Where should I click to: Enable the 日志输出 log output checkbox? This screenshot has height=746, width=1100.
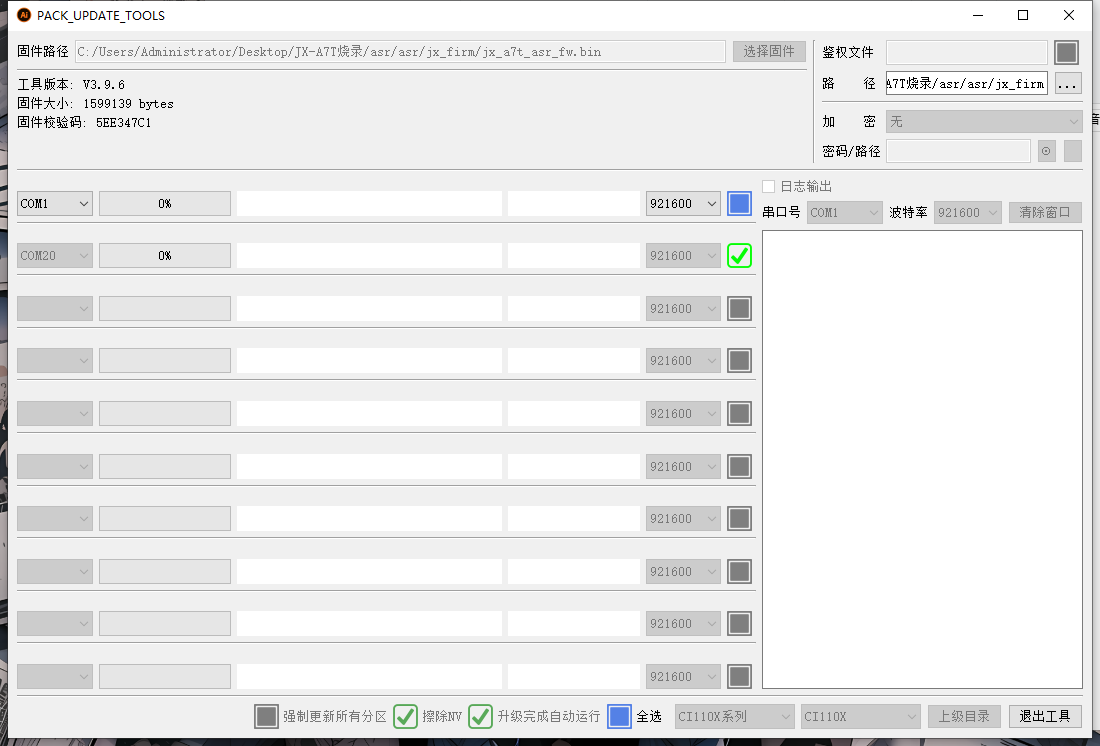coord(767,186)
